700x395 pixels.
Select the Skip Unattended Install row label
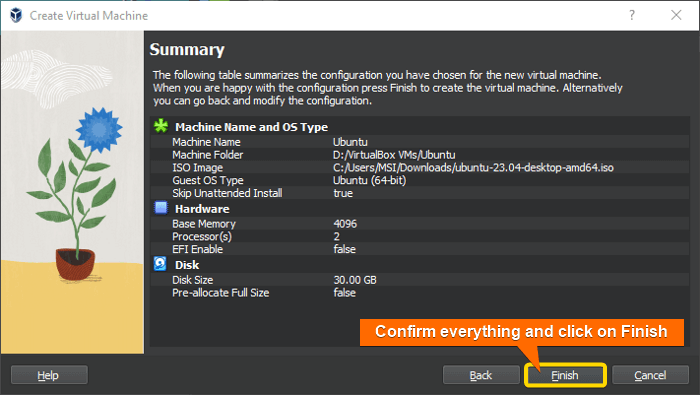click(227, 193)
